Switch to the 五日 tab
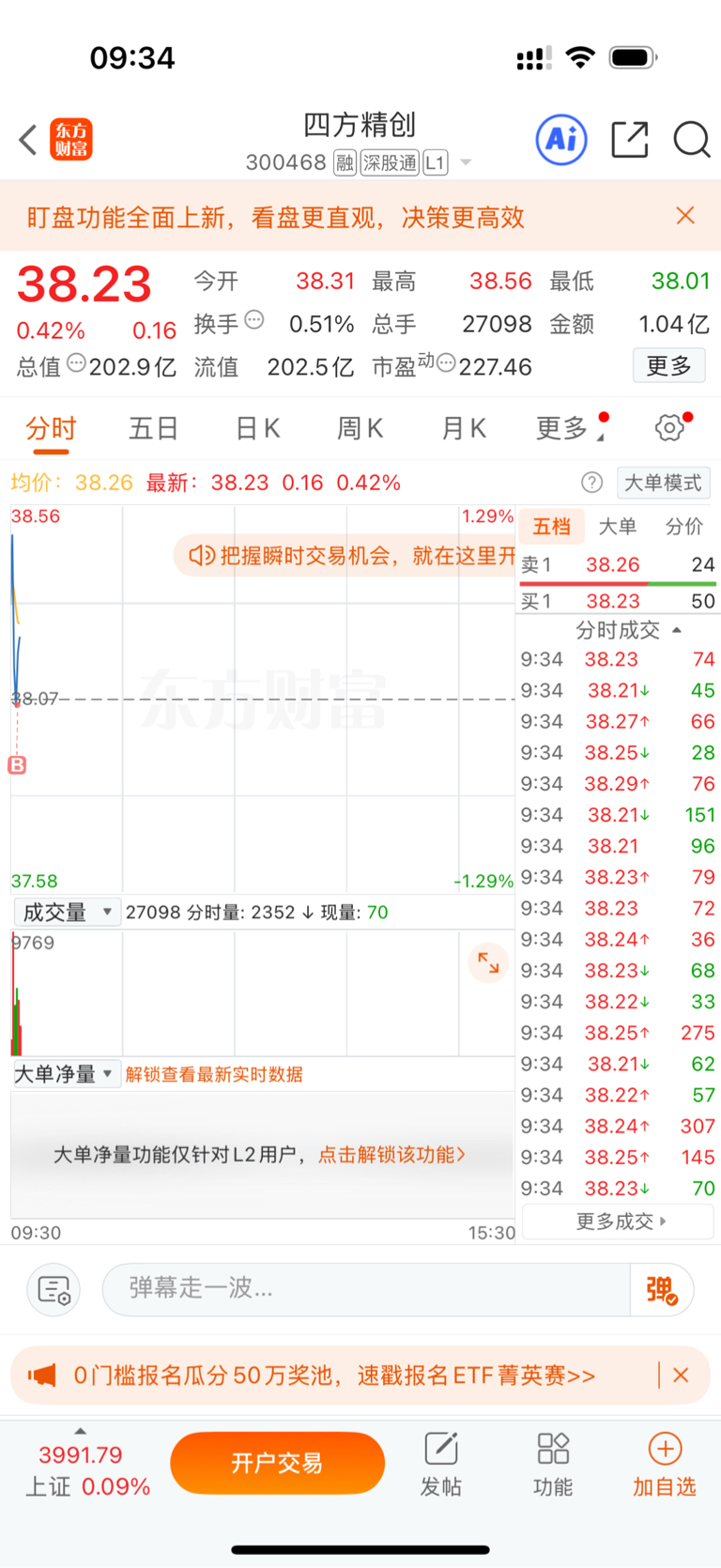 (x=153, y=429)
